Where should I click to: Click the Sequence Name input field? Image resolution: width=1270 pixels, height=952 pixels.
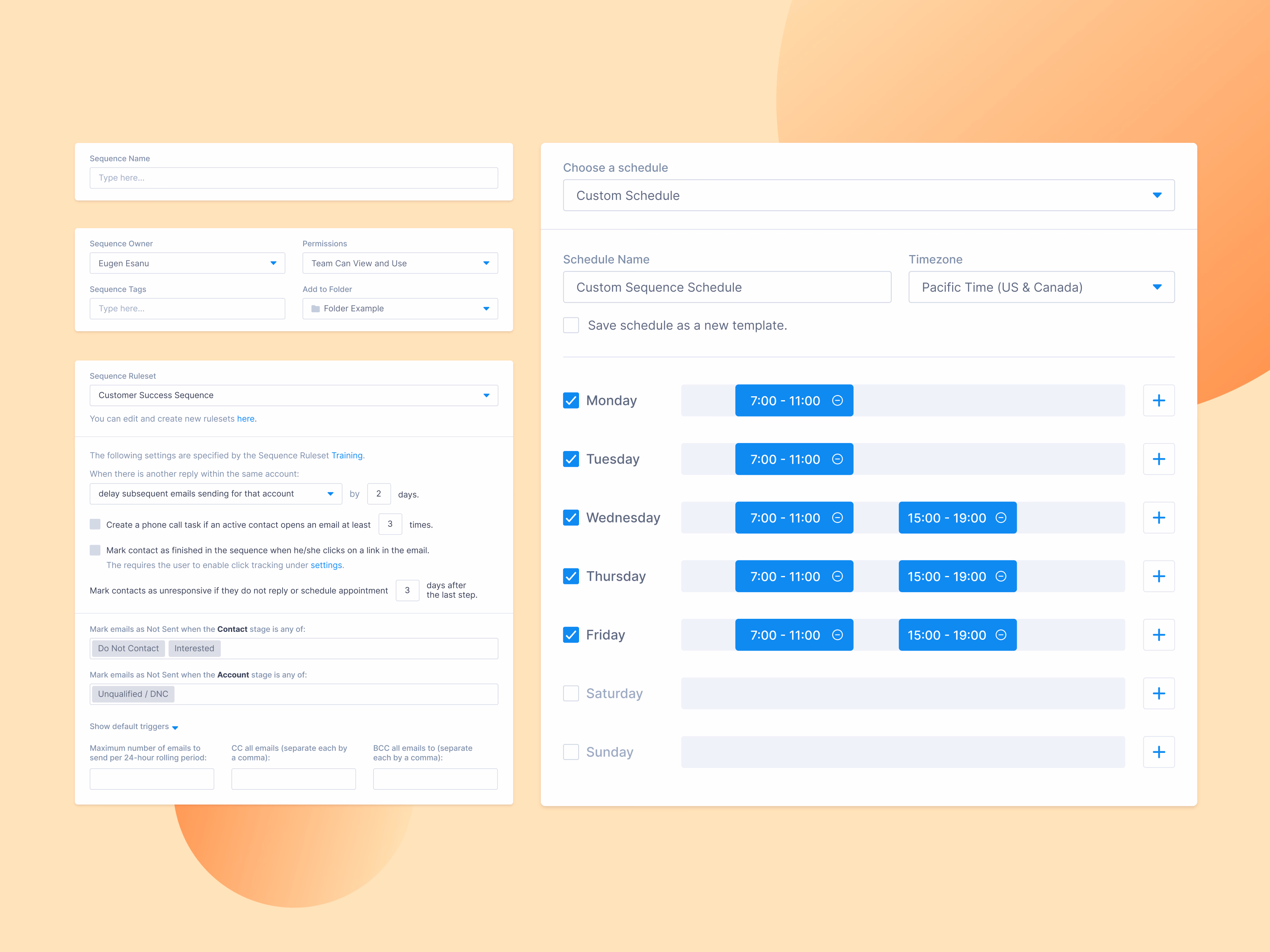(294, 178)
